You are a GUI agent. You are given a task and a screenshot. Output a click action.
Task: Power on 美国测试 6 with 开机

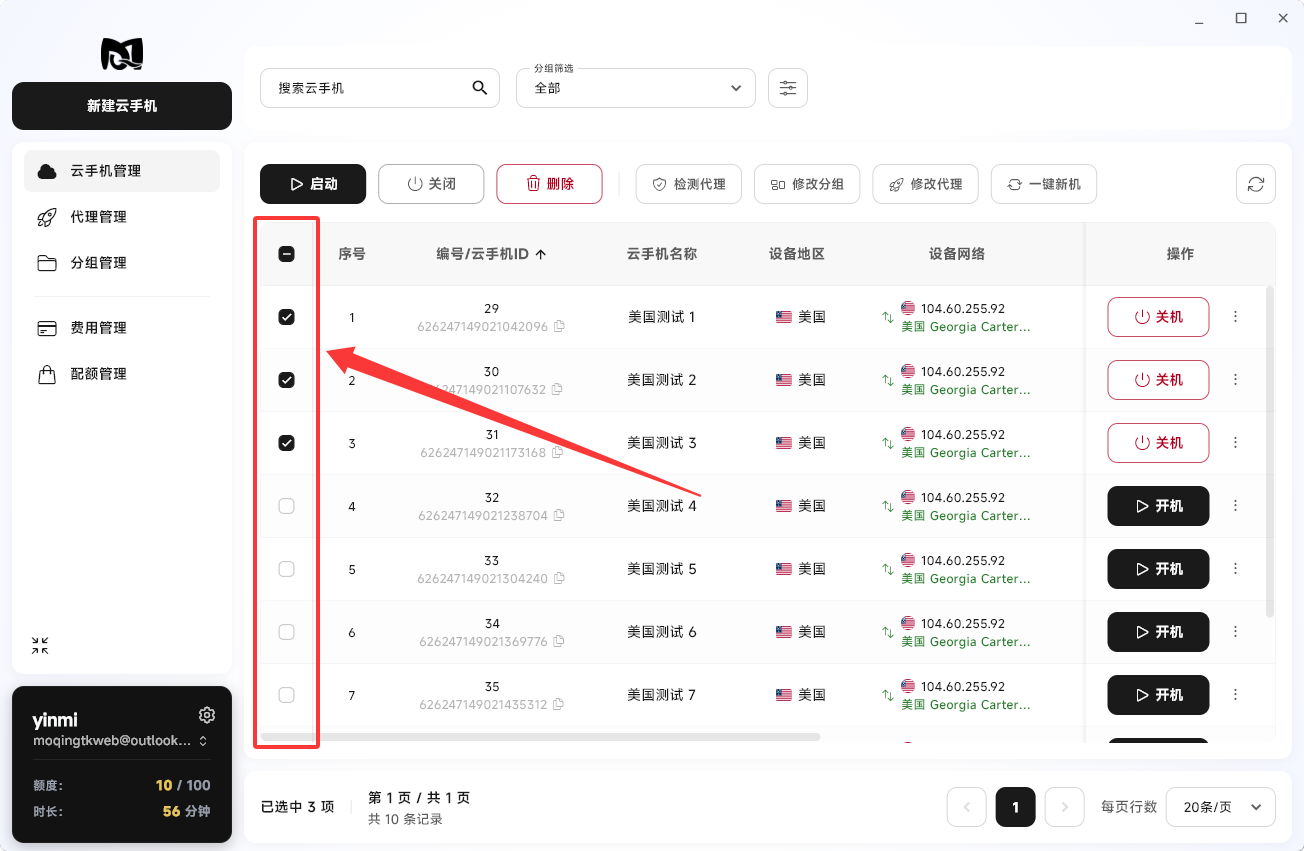click(x=1158, y=632)
